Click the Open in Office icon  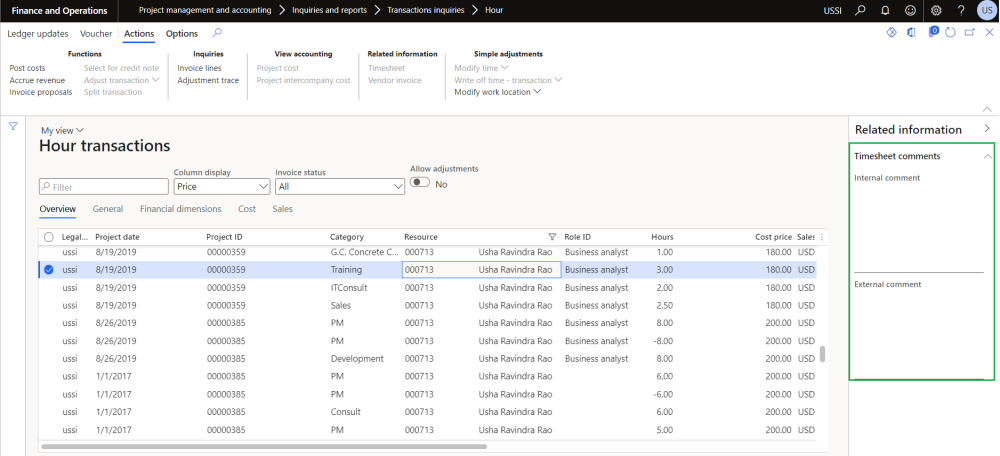click(911, 33)
